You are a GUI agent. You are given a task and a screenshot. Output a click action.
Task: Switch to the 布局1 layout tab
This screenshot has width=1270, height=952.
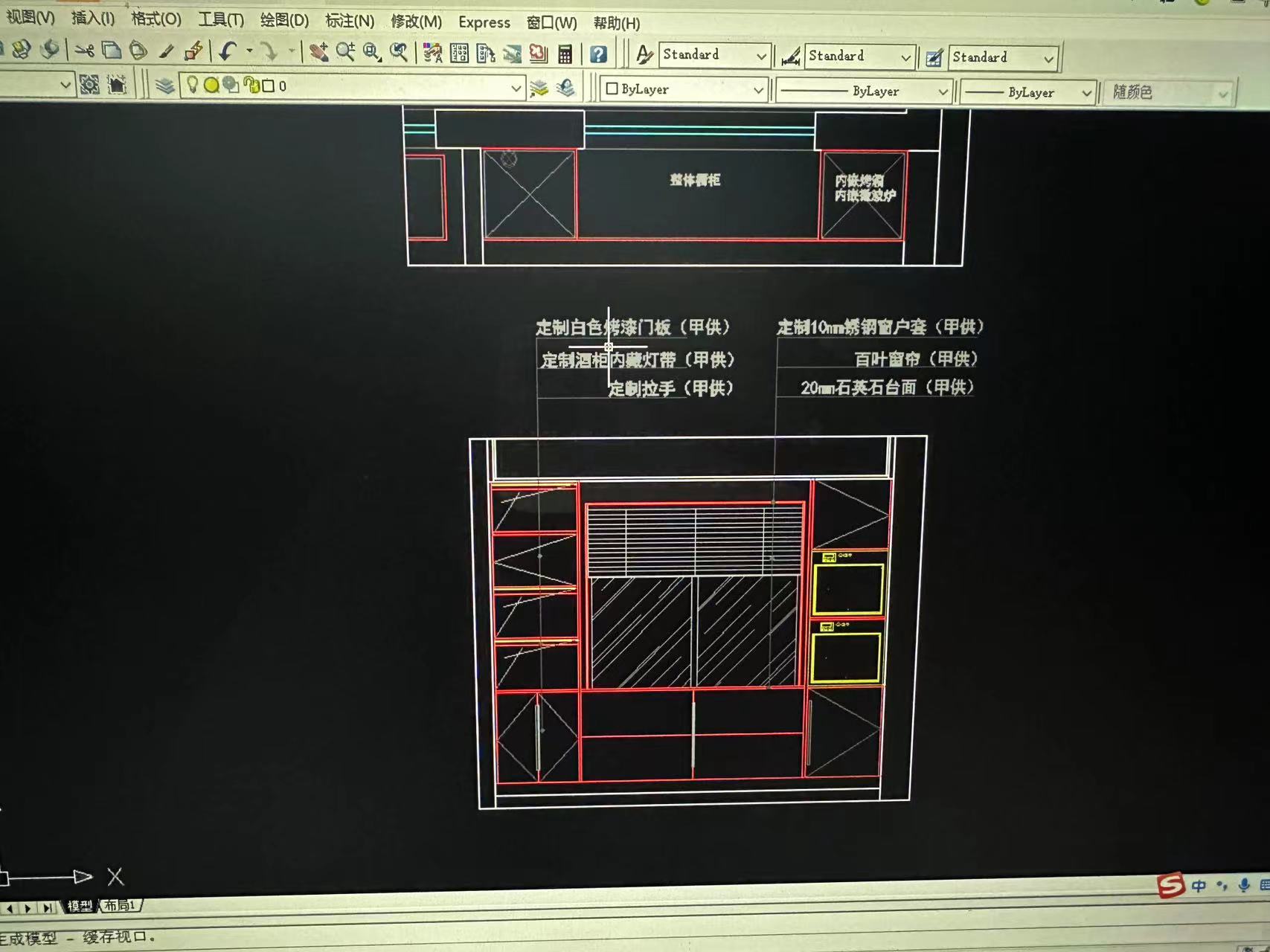119,905
